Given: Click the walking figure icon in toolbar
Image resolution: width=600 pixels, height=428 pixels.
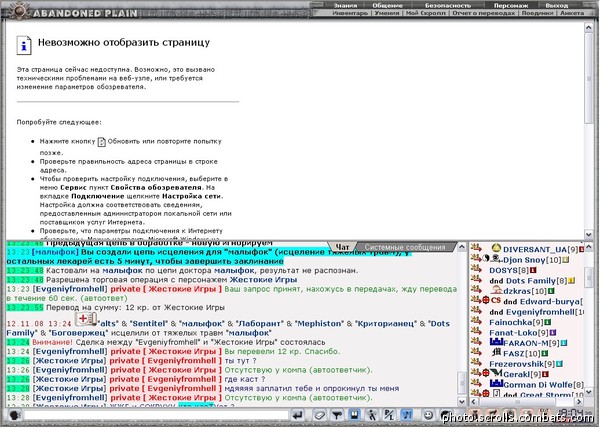Looking at the screenshot, I should [x=372, y=415].
